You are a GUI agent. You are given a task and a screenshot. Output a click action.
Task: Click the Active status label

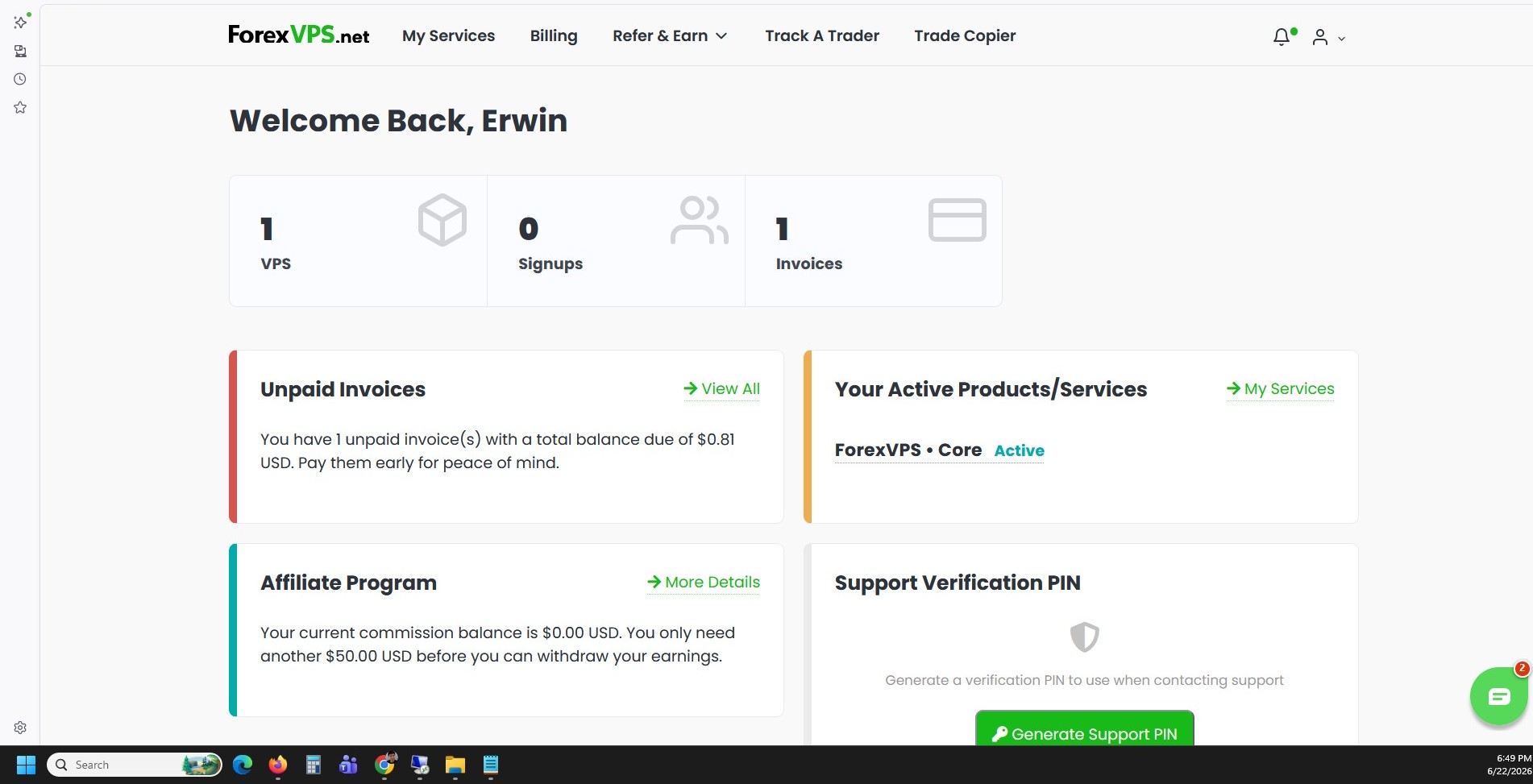pyautogui.click(x=1020, y=450)
